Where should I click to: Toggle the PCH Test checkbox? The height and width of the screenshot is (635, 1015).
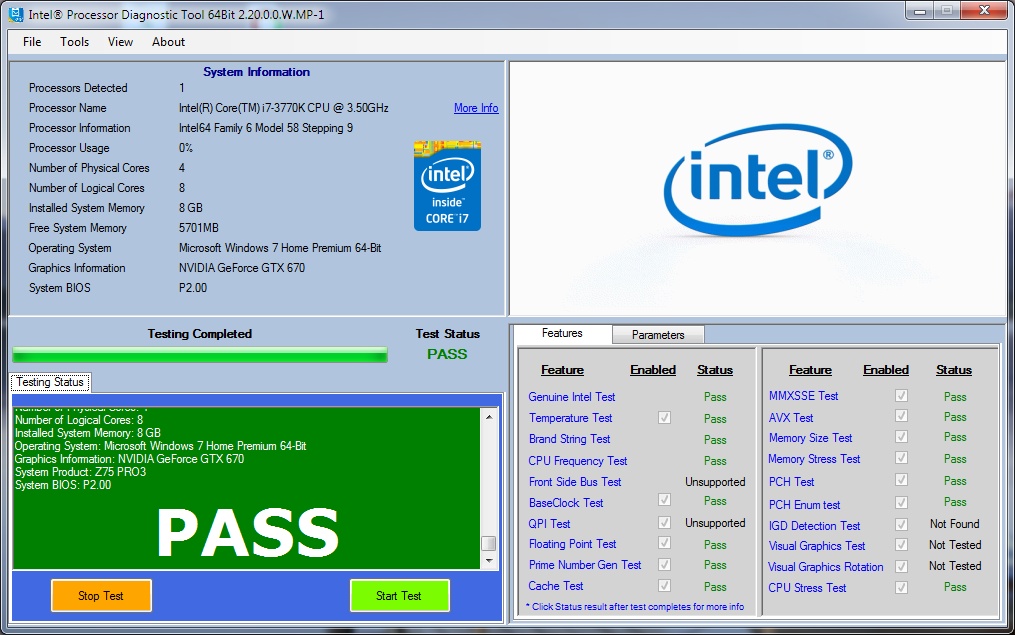(901, 480)
